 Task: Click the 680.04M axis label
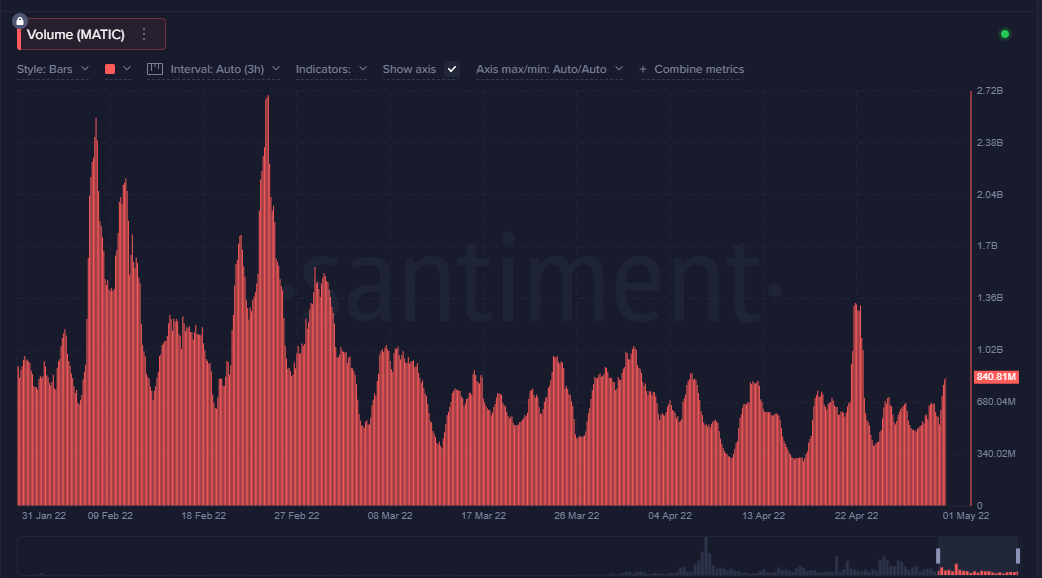995,401
